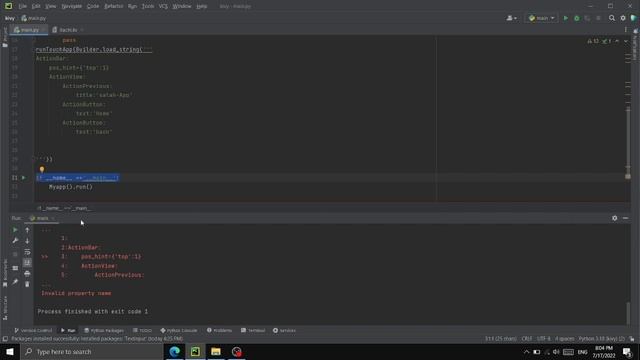Click the runTouchApp(Builder.load_string line
The width and height of the screenshot is (640, 360).
pos(94,49)
